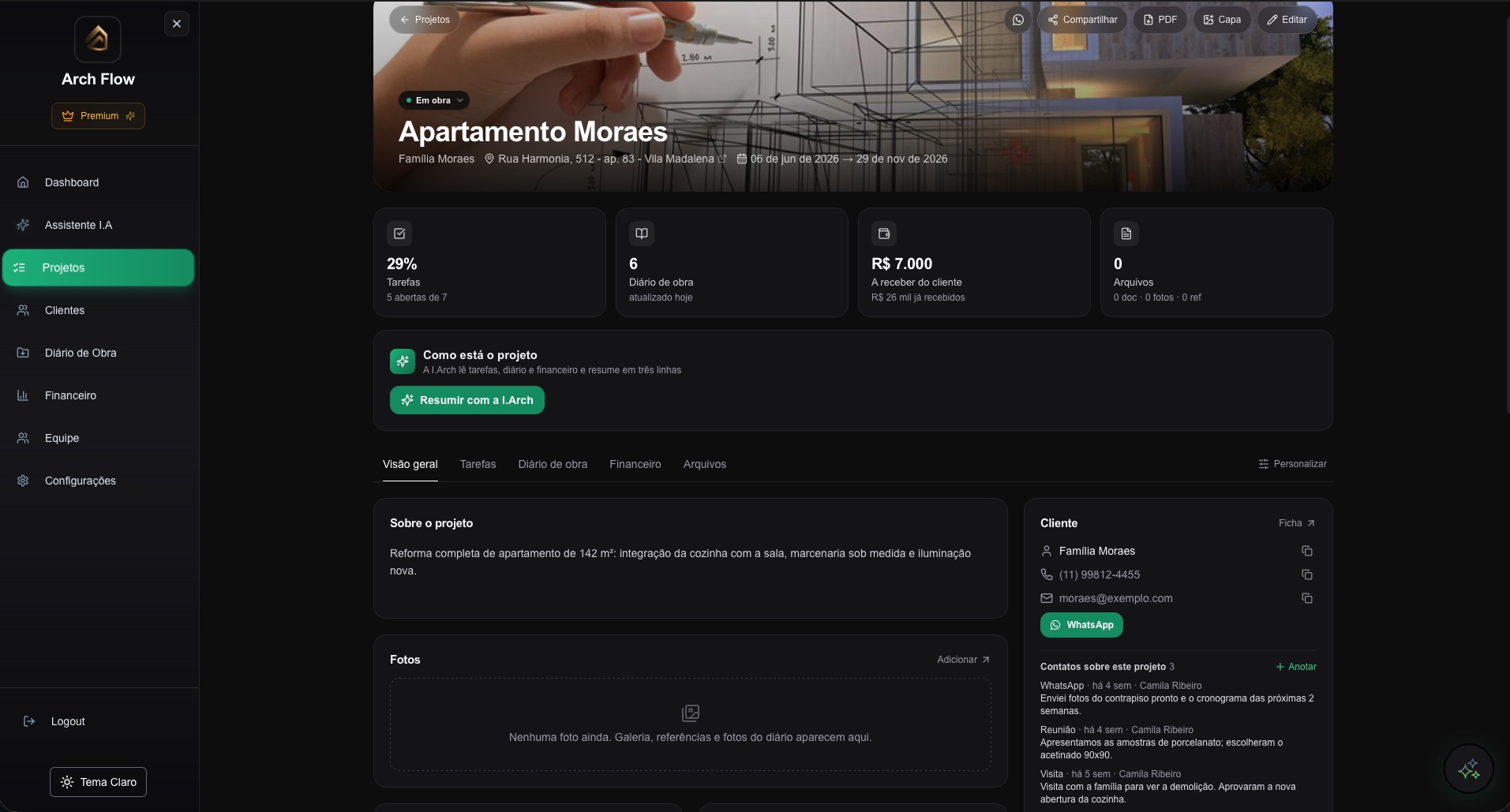The width and height of the screenshot is (1510, 812).
Task: Switch to the Diário de obra tab
Action: coord(553,464)
